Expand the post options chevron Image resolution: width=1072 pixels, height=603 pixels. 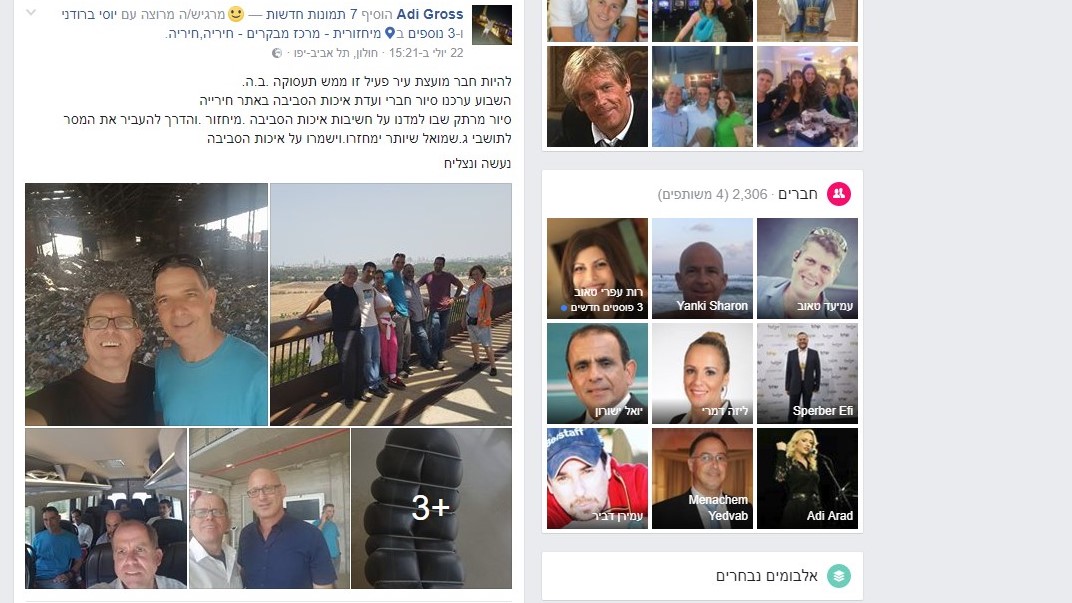point(31,12)
